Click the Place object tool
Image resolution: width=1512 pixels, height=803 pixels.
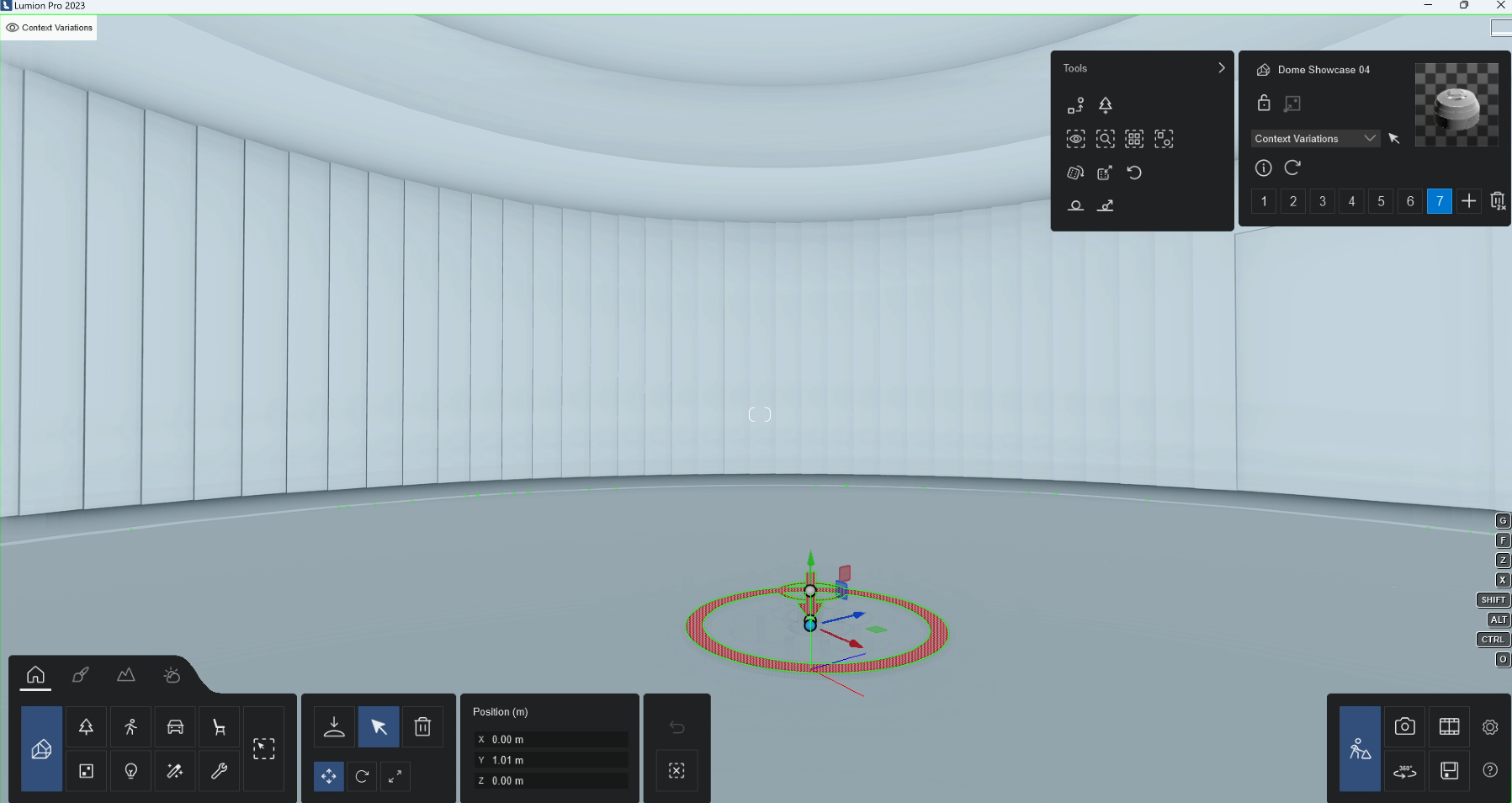pyautogui.click(x=334, y=727)
